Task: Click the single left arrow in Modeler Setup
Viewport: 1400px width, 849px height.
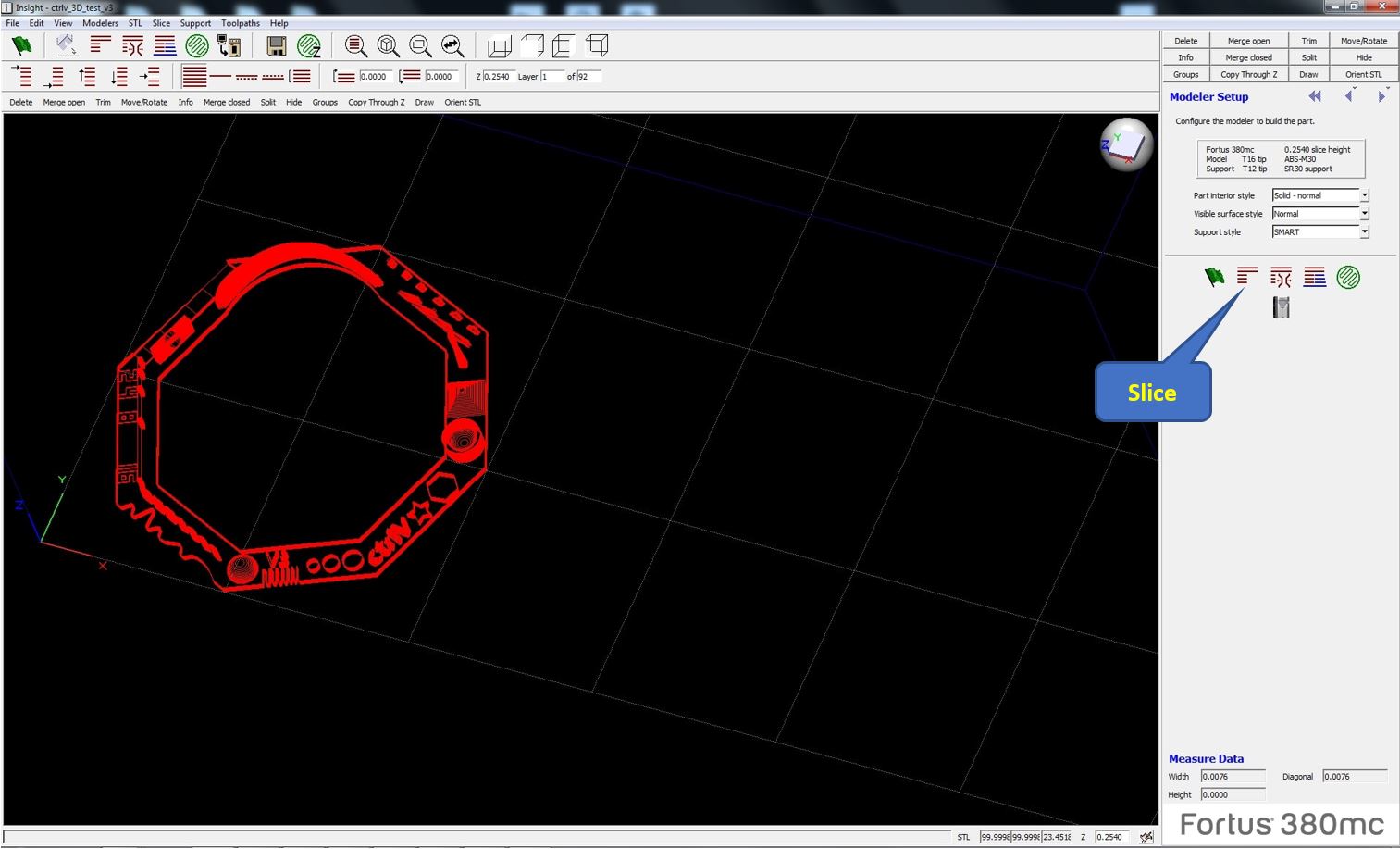Action: click(x=1349, y=96)
